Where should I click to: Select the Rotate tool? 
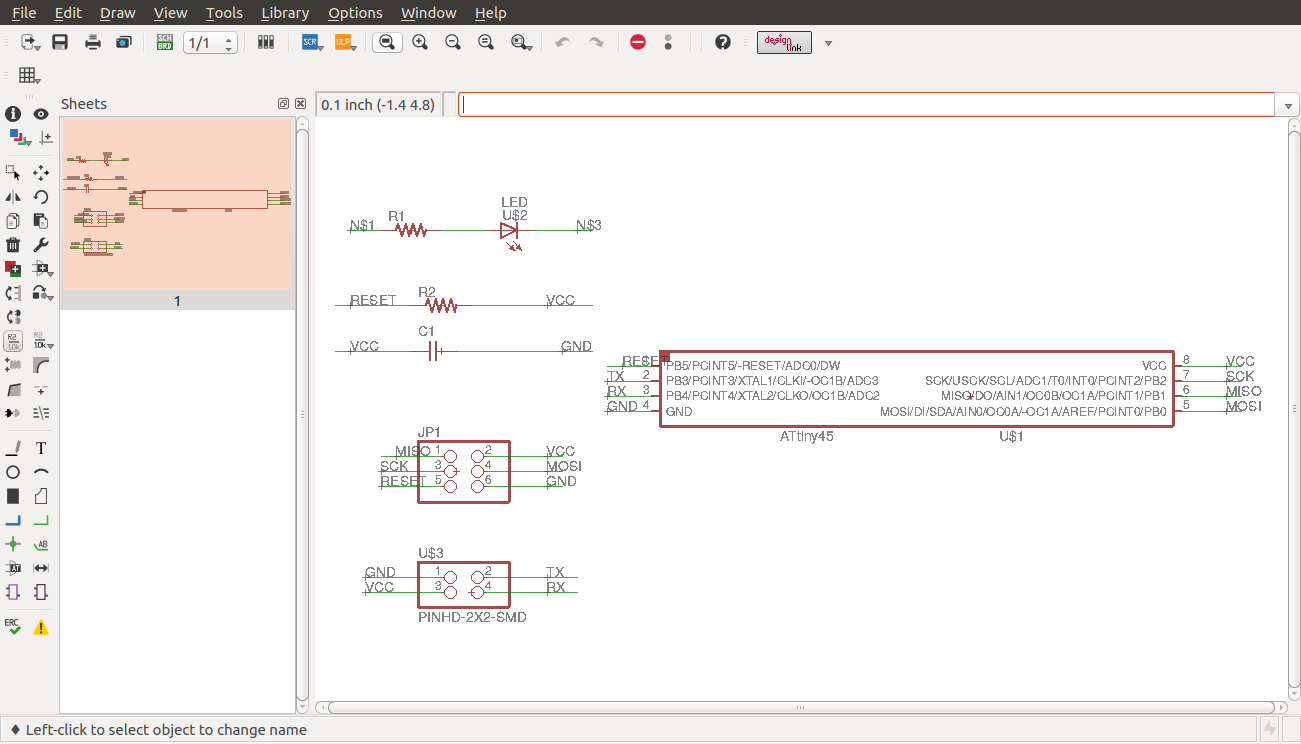pyautogui.click(x=41, y=197)
